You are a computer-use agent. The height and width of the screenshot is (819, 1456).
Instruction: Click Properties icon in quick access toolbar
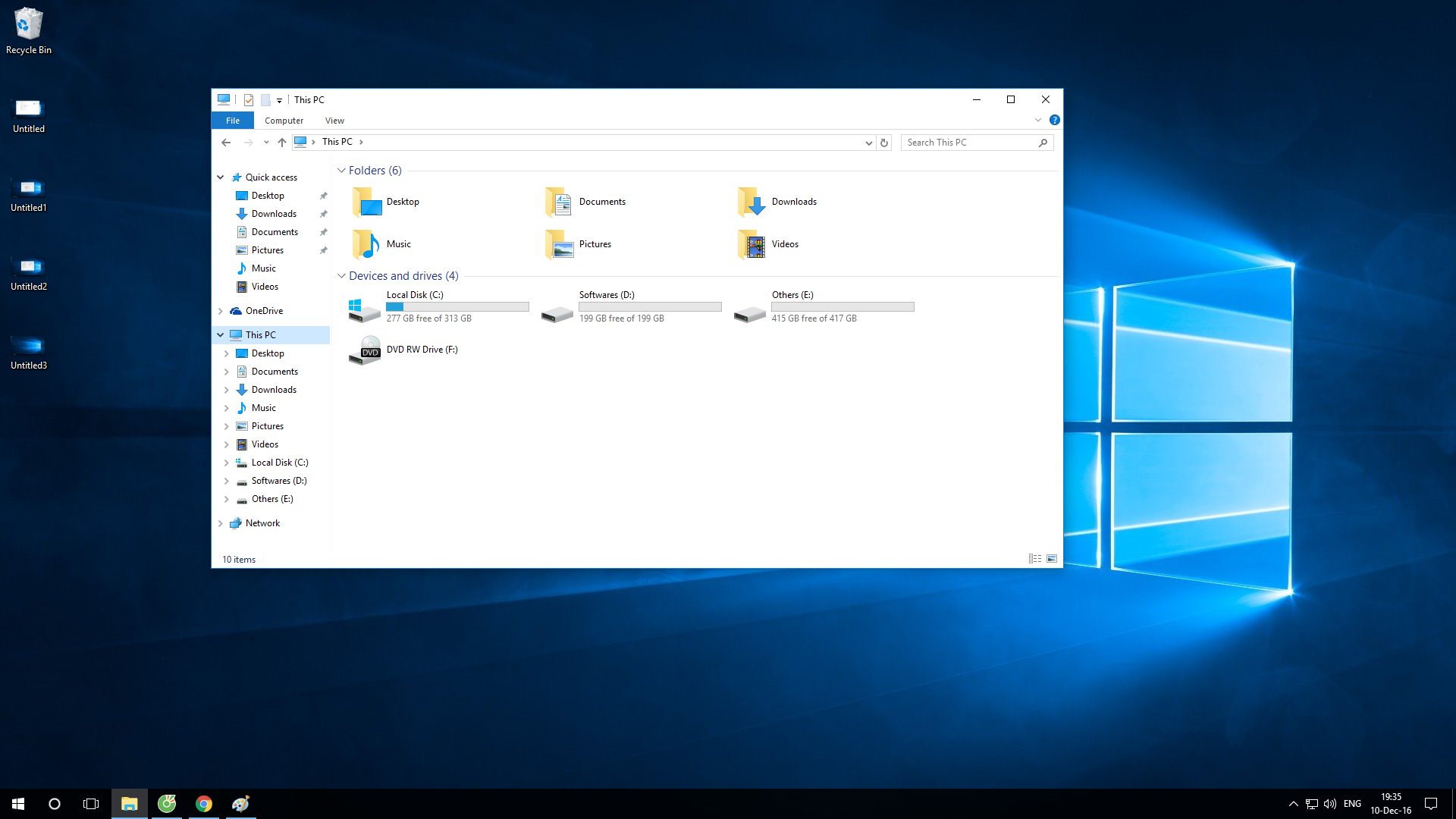249,100
